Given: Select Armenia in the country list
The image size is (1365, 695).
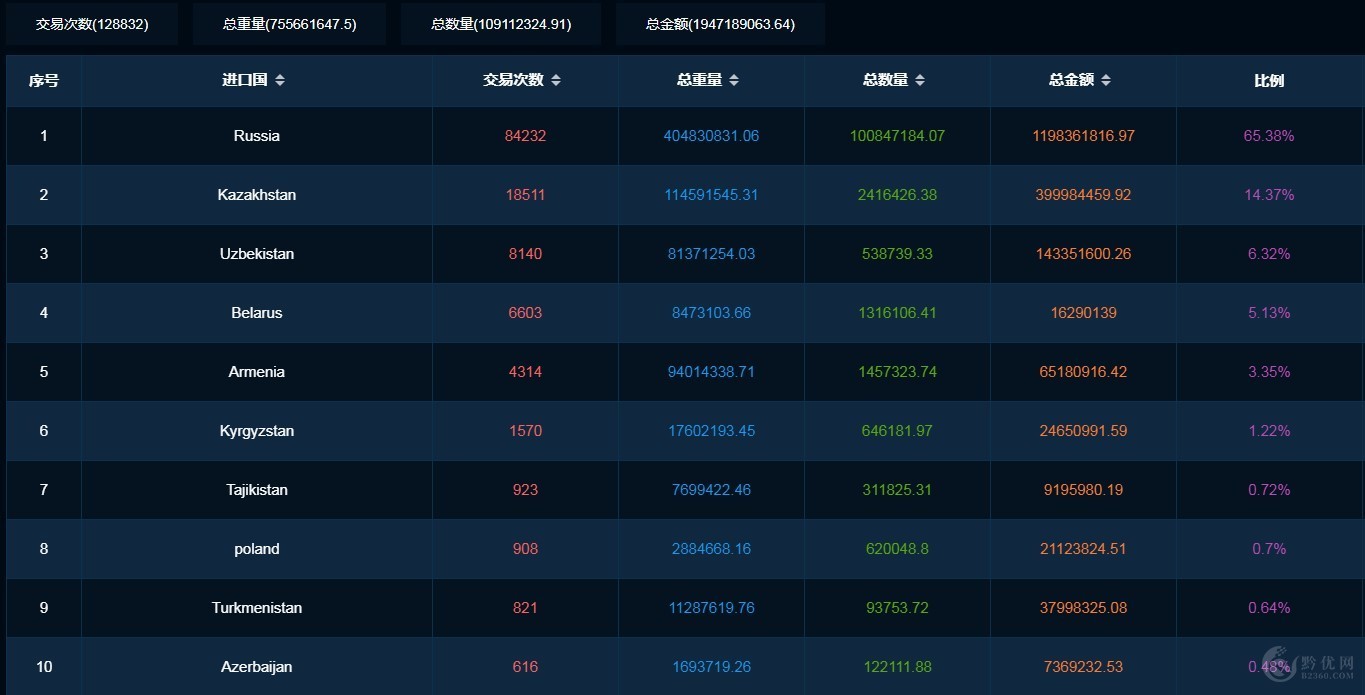Looking at the screenshot, I should [x=257, y=372].
